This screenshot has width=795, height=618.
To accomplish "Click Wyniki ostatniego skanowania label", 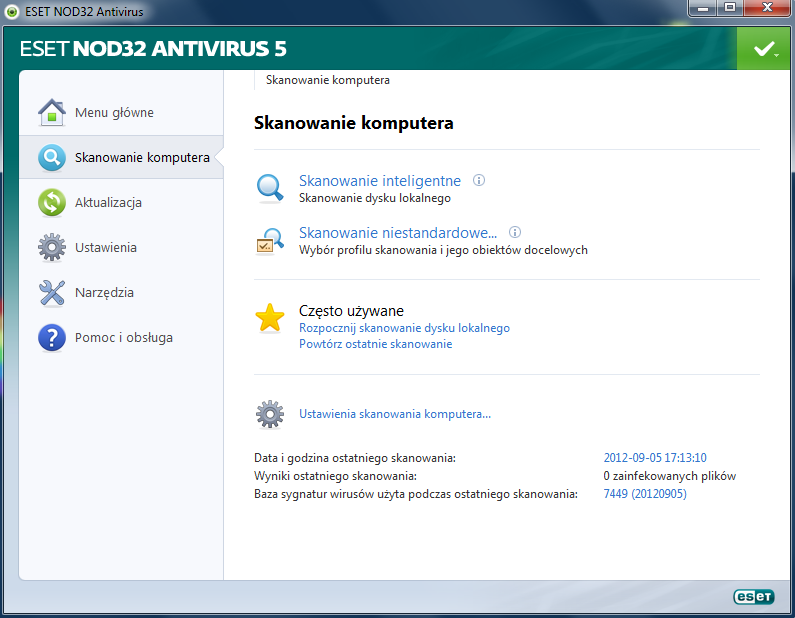I will 335,476.
